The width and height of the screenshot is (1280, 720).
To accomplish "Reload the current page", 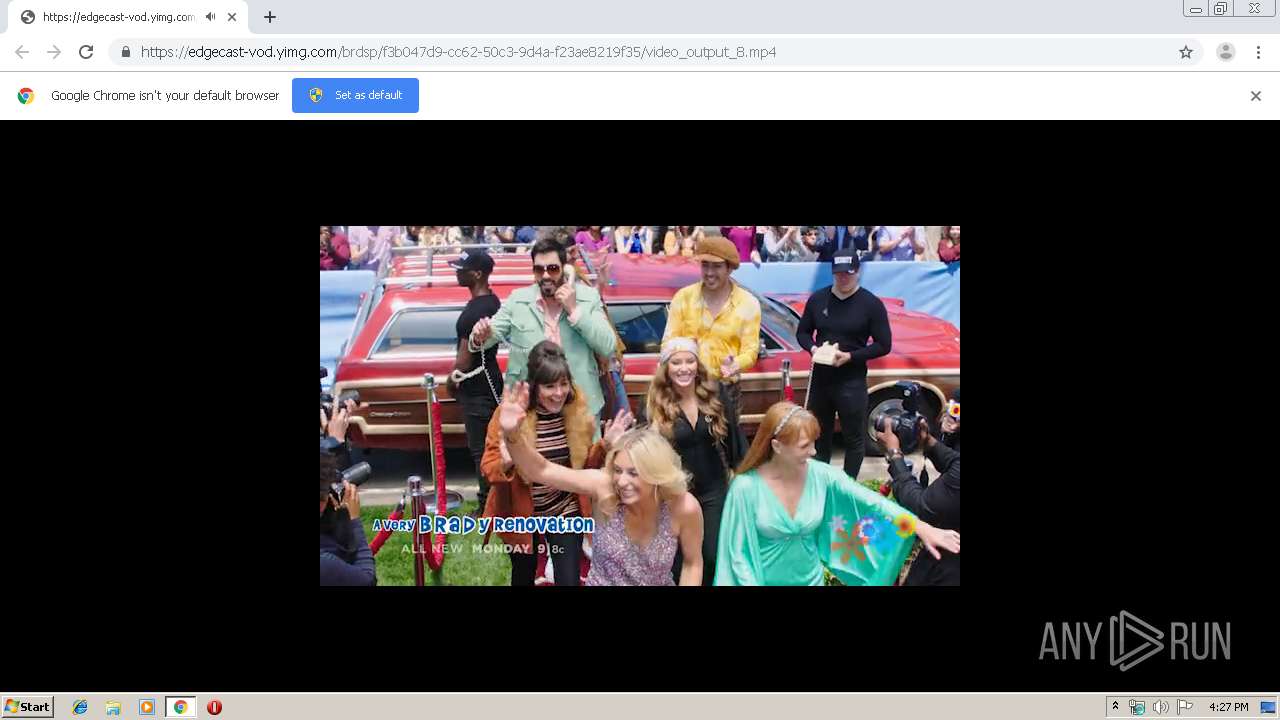I will pos(86,52).
